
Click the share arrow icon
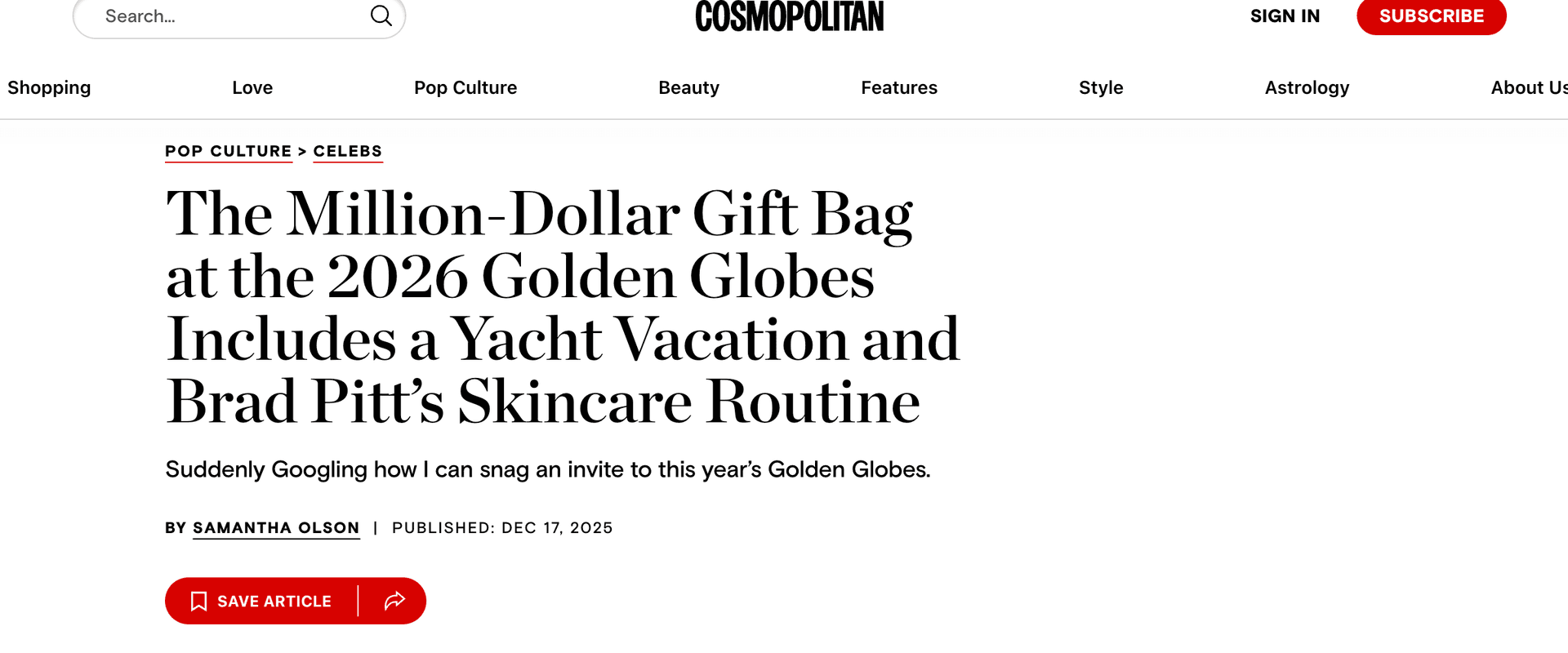[395, 601]
